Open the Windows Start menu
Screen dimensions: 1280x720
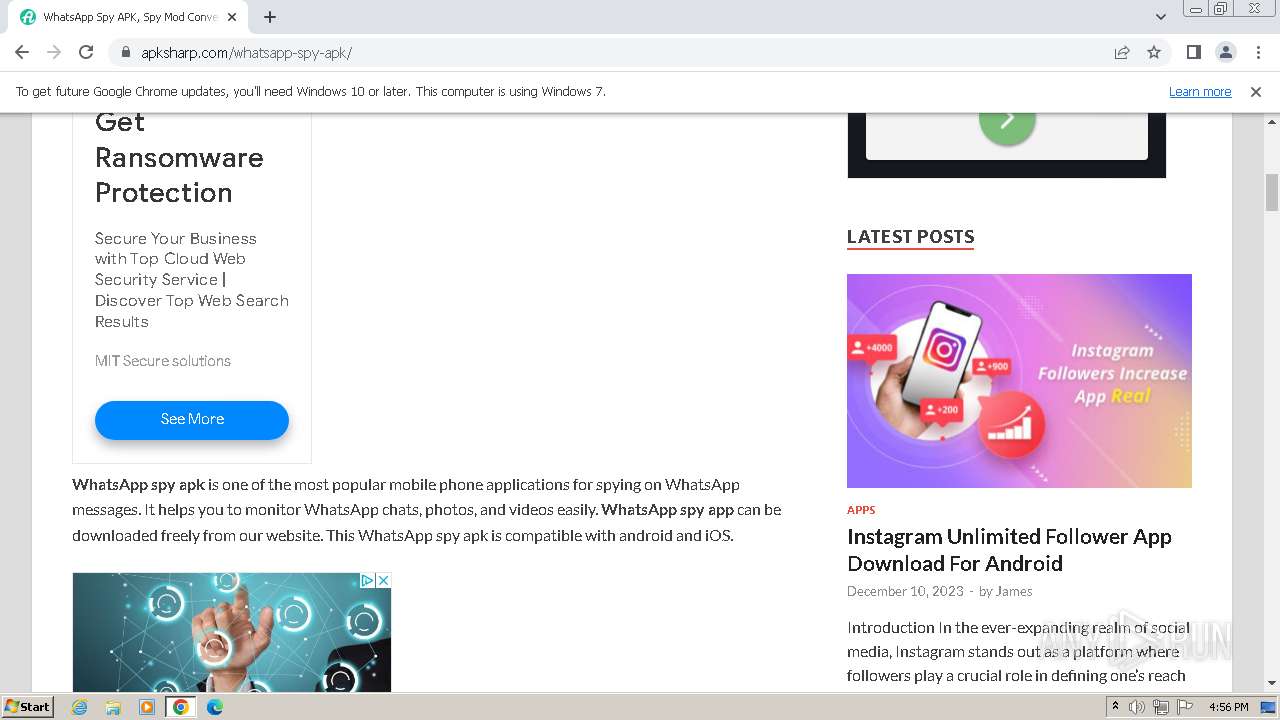[x=28, y=707]
